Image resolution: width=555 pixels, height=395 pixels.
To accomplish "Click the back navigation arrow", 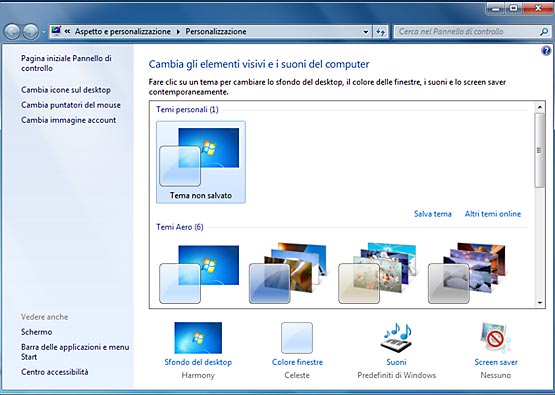I will (x=12, y=32).
